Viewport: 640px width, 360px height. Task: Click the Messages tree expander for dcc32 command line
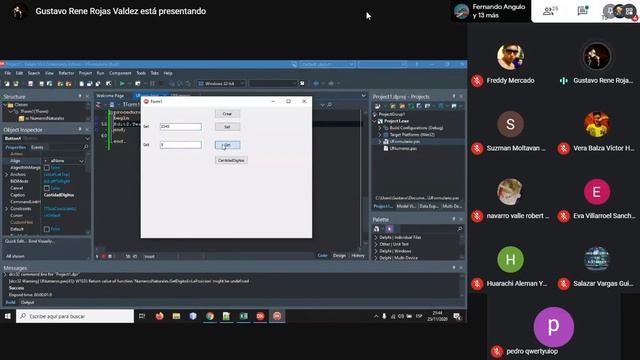tap(5, 275)
